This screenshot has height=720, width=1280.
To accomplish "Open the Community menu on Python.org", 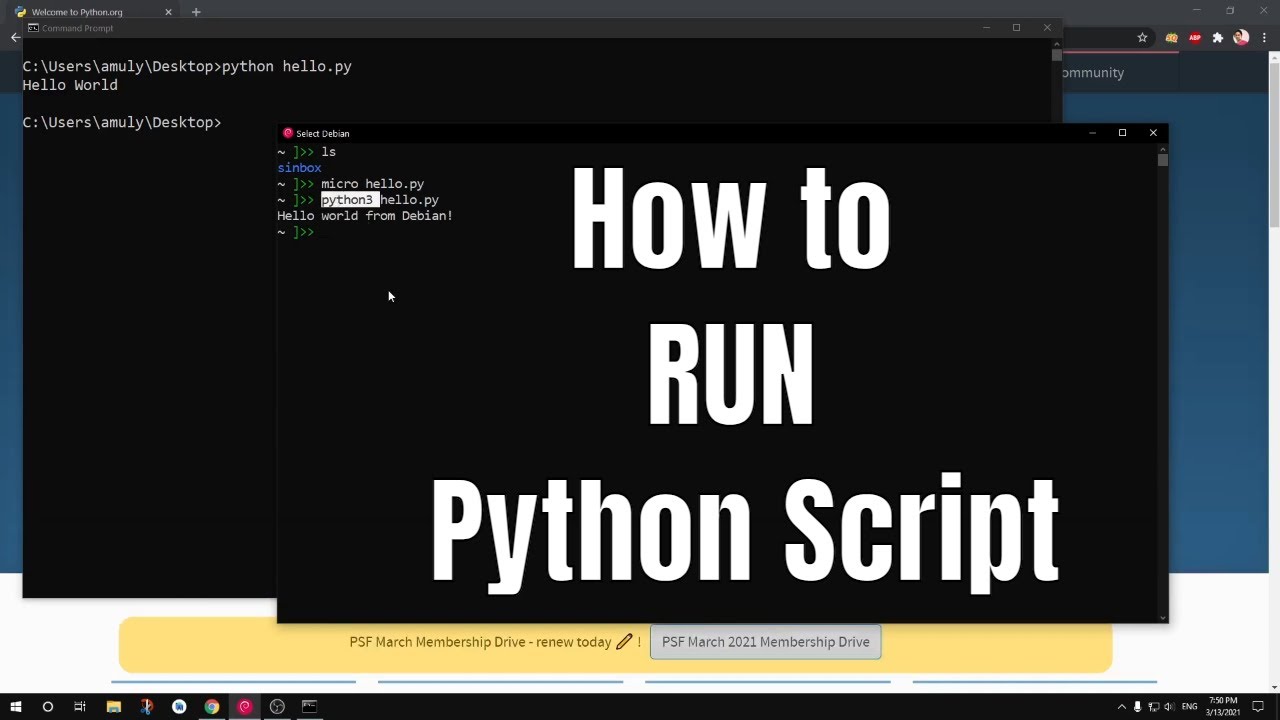I will pyautogui.click(x=1092, y=72).
